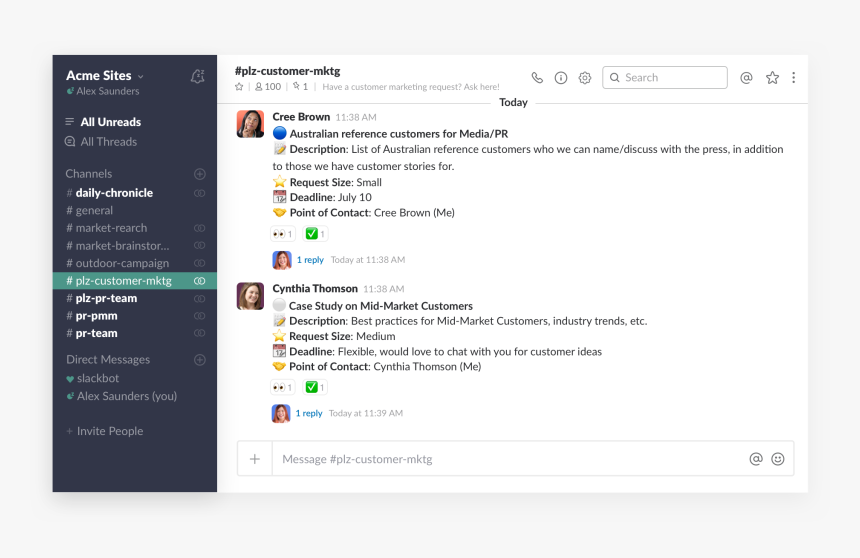Click shared channel icon next to plz-pr-team
860x558 pixels.
pos(200,298)
